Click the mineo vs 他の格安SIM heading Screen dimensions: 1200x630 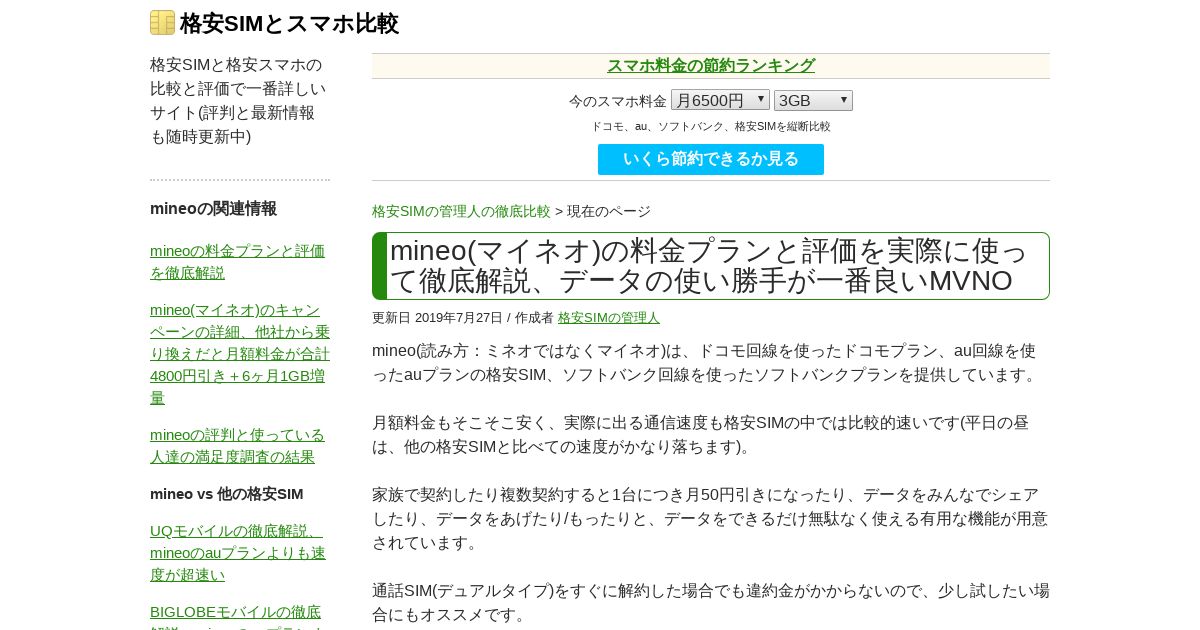pos(227,493)
